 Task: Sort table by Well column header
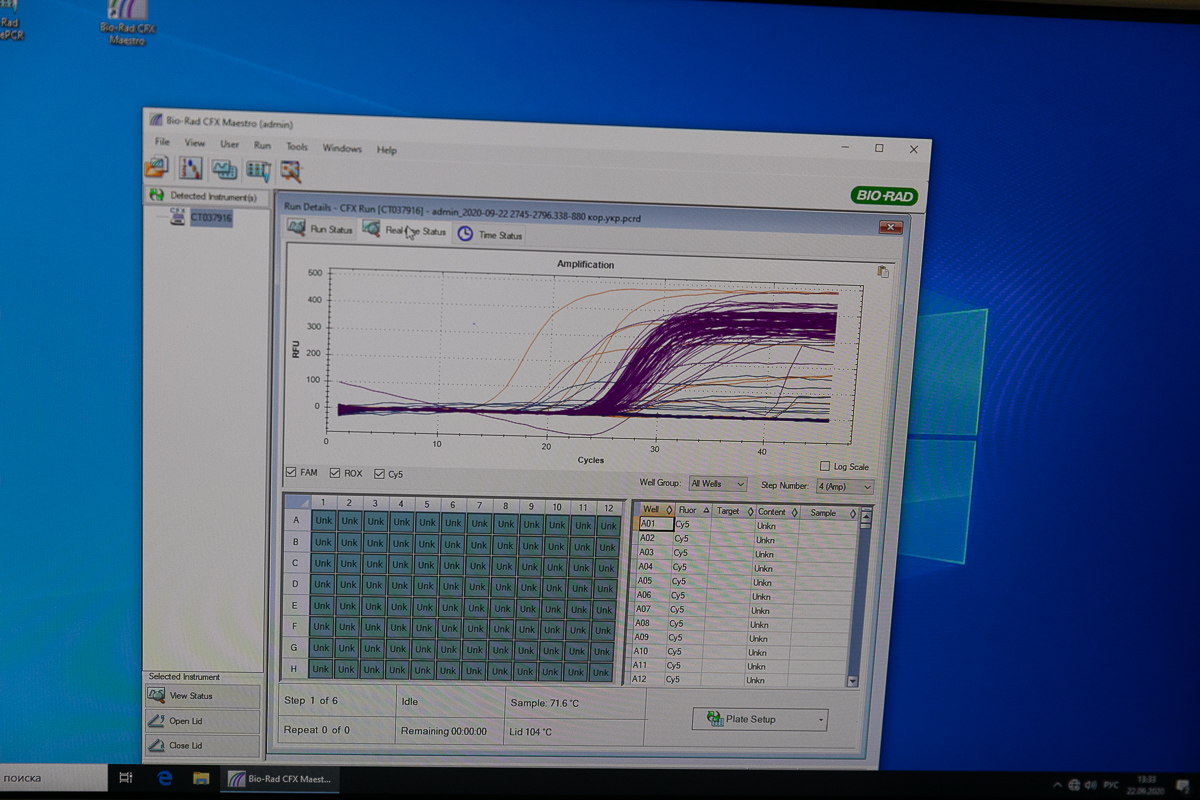[x=657, y=510]
